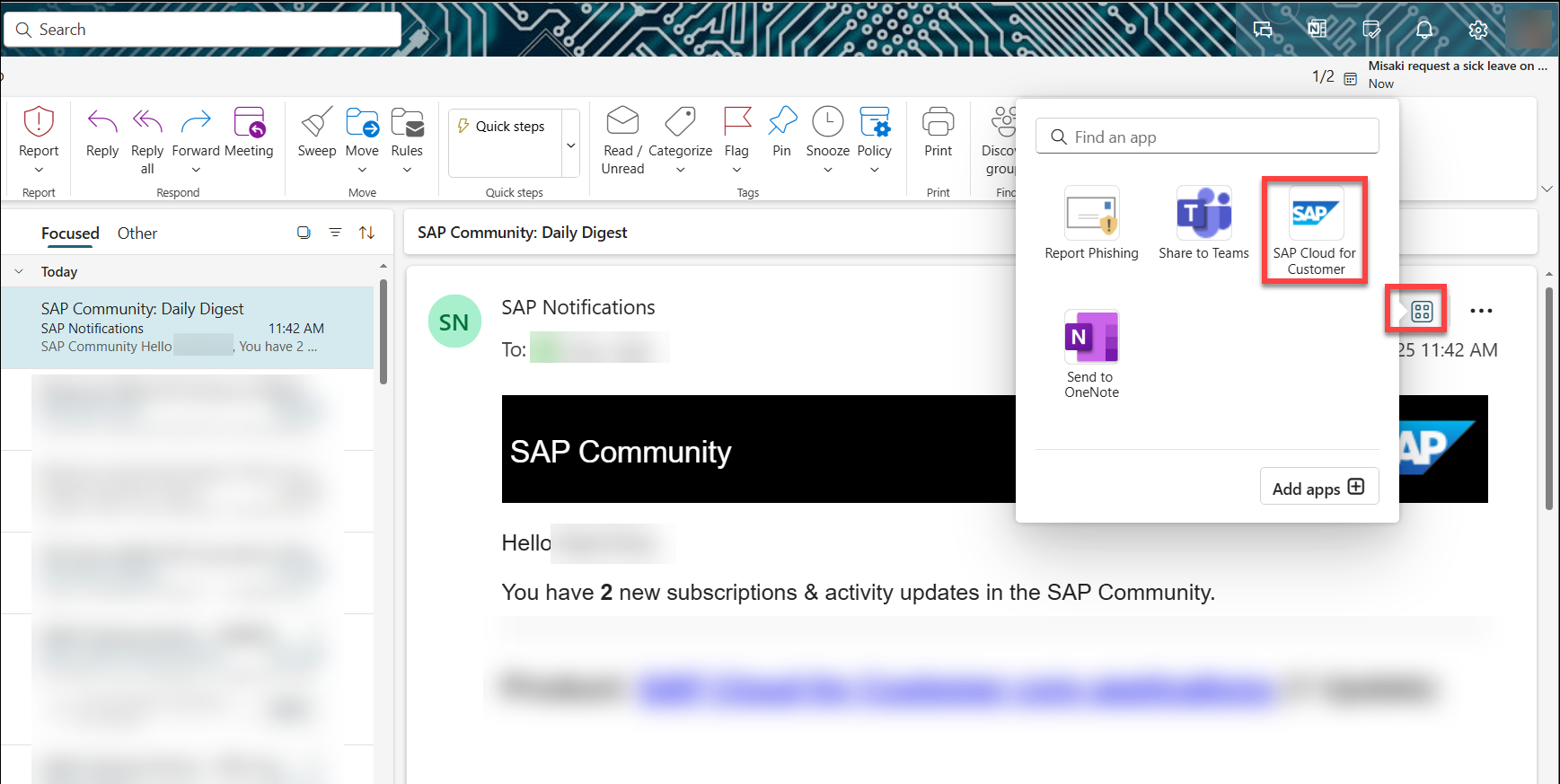Expand the Snooze dropdown chevron
Viewport: 1560px width, 784px height.
(827, 170)
